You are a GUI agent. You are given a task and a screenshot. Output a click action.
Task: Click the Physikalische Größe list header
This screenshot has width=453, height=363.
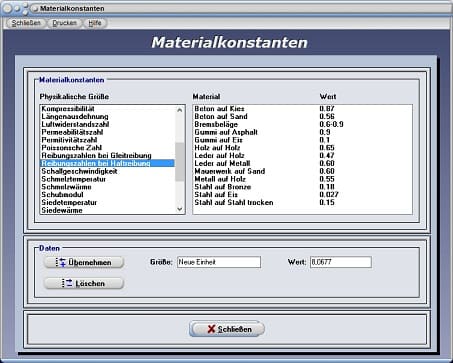pos(74,97)
